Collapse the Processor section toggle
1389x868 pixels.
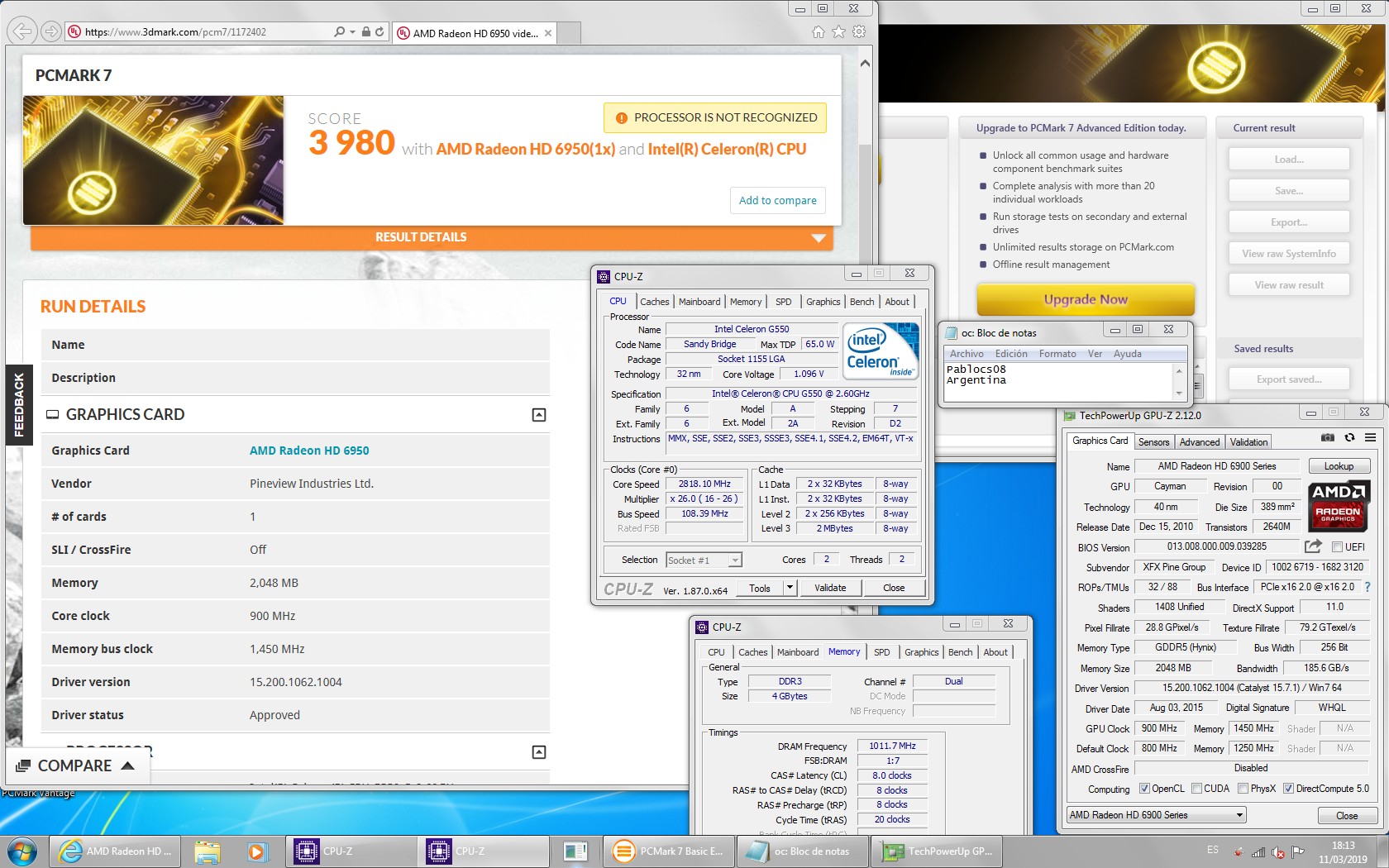click(x=539, y=752)
